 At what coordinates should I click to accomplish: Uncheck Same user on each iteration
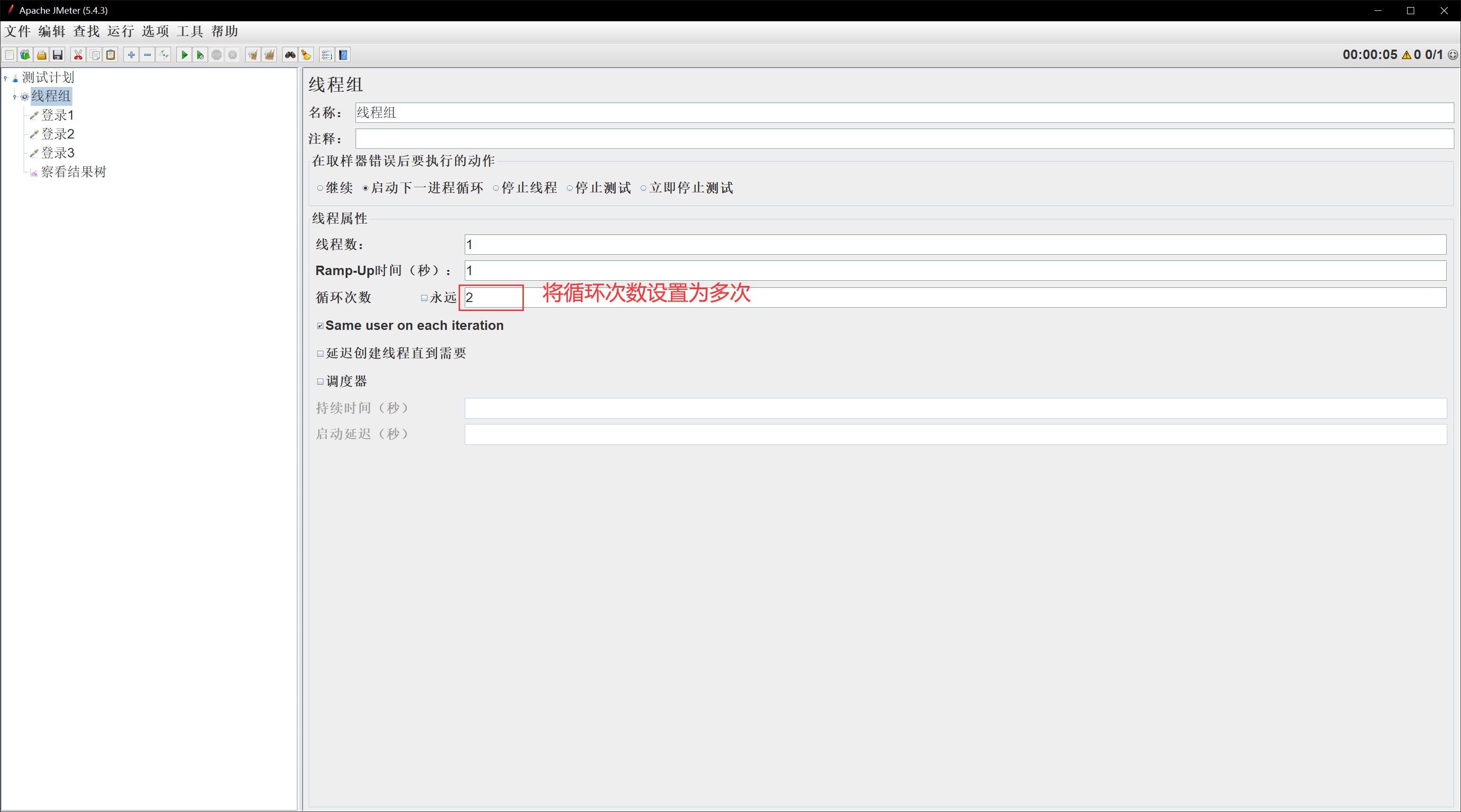tap(321, 326)
